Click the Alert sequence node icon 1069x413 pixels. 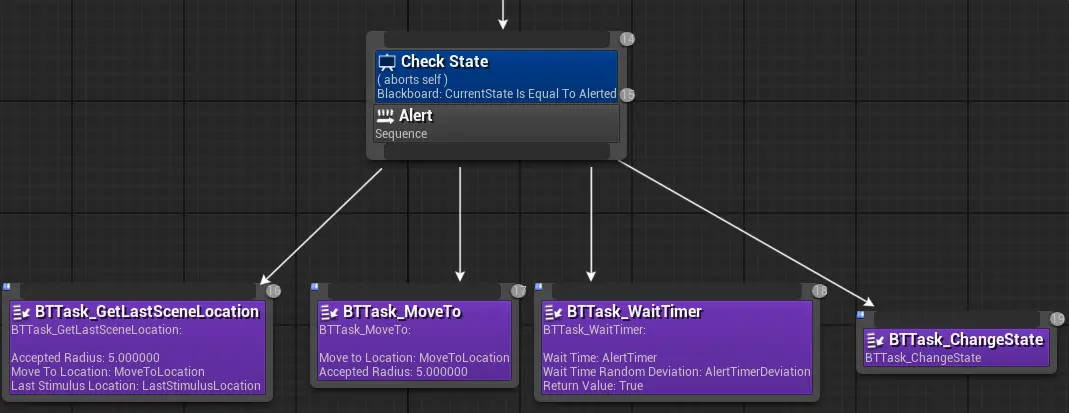[385, 116]
